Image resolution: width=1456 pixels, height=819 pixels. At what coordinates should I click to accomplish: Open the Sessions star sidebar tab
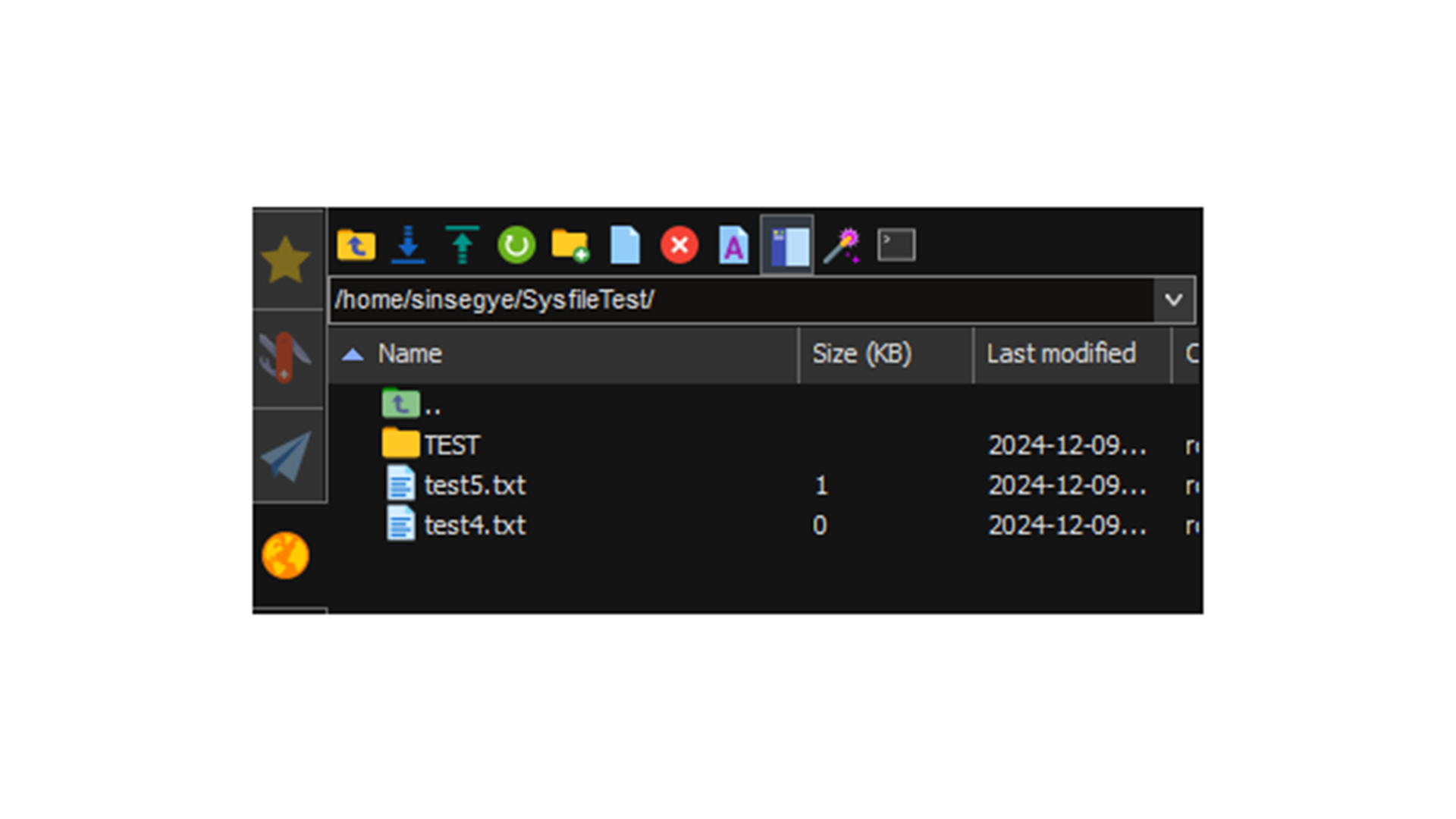tap(286, 260)
